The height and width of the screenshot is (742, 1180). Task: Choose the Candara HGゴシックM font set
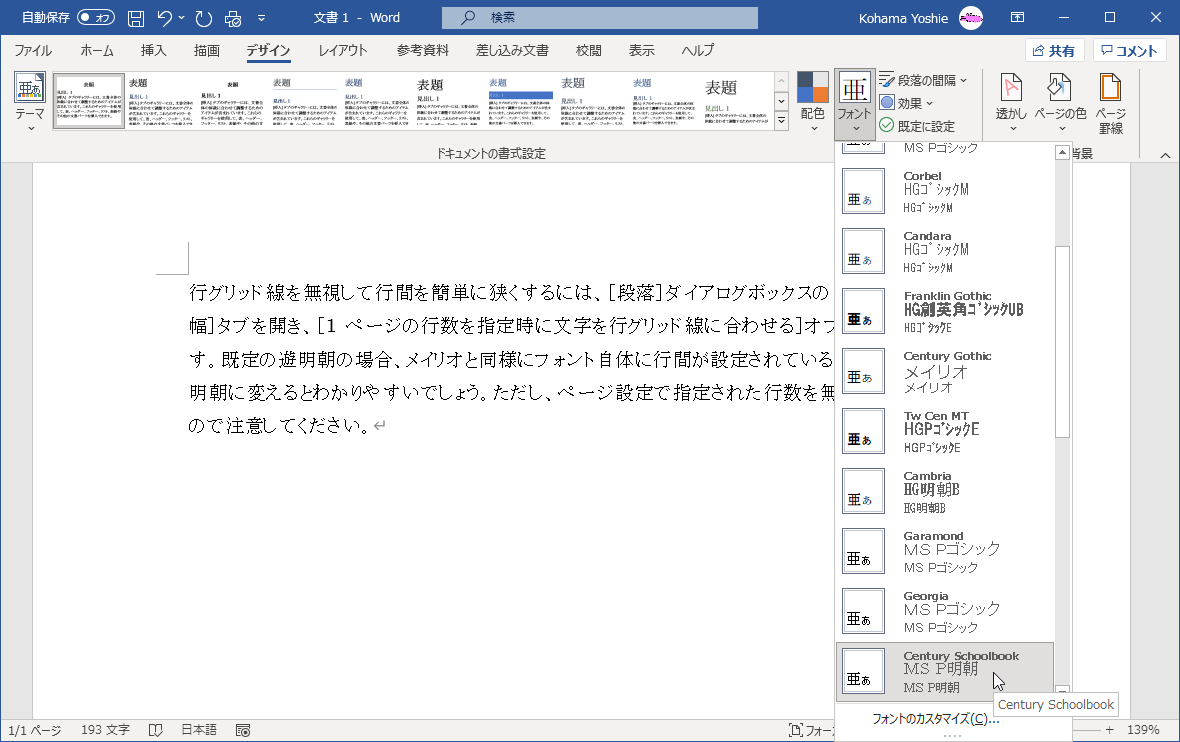tap(944, 251)
